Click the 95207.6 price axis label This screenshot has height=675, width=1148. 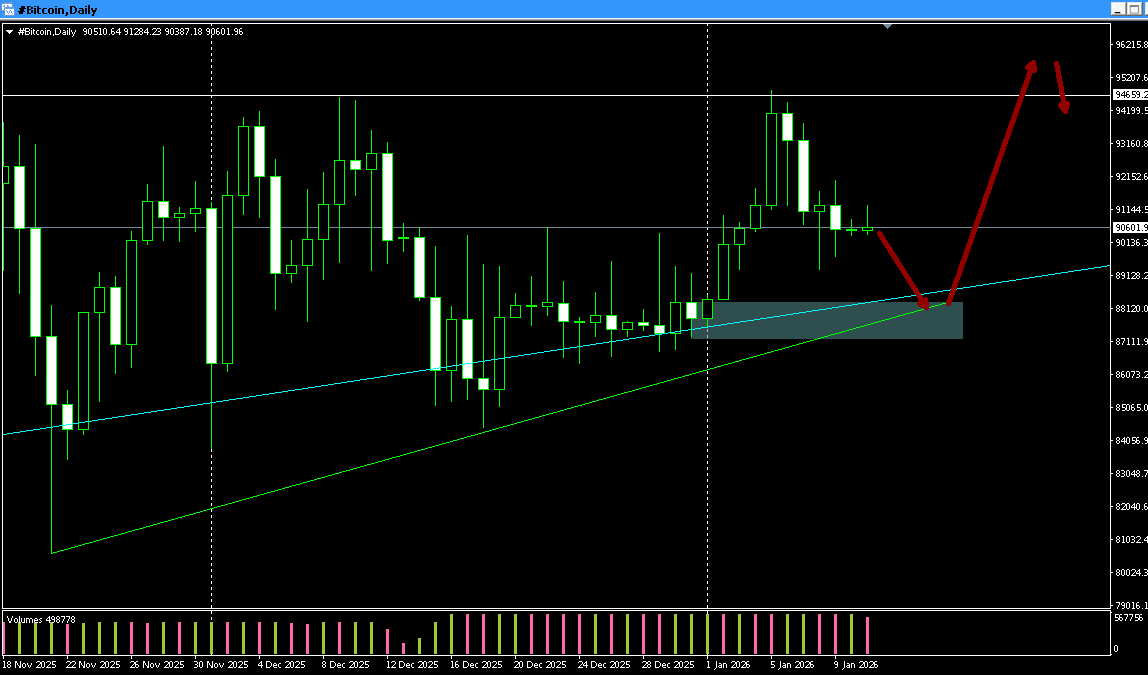[x=1130, y=78]
